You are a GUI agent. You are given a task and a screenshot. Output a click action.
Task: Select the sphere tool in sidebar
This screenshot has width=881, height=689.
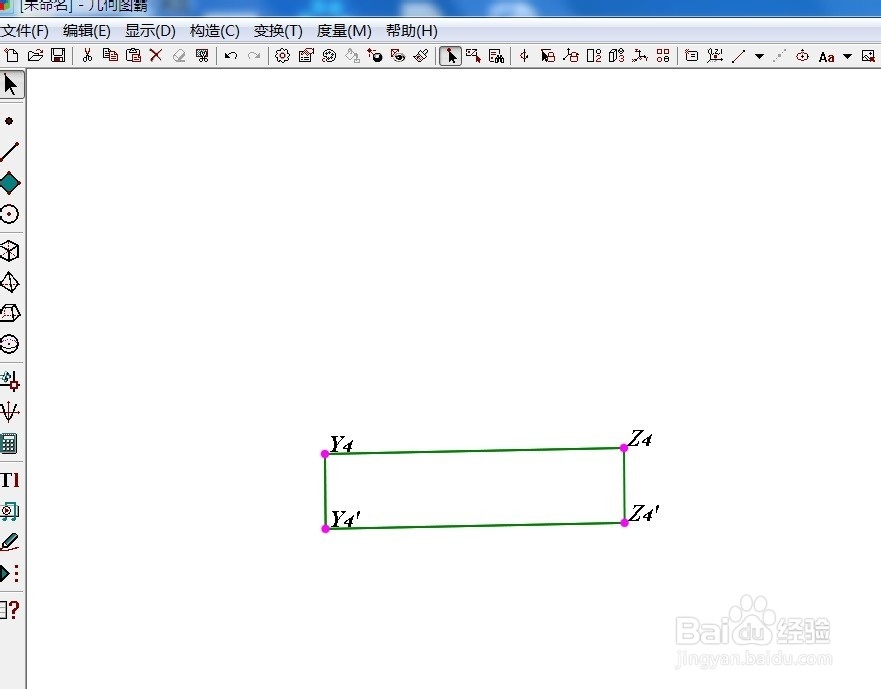coord(10,344)
